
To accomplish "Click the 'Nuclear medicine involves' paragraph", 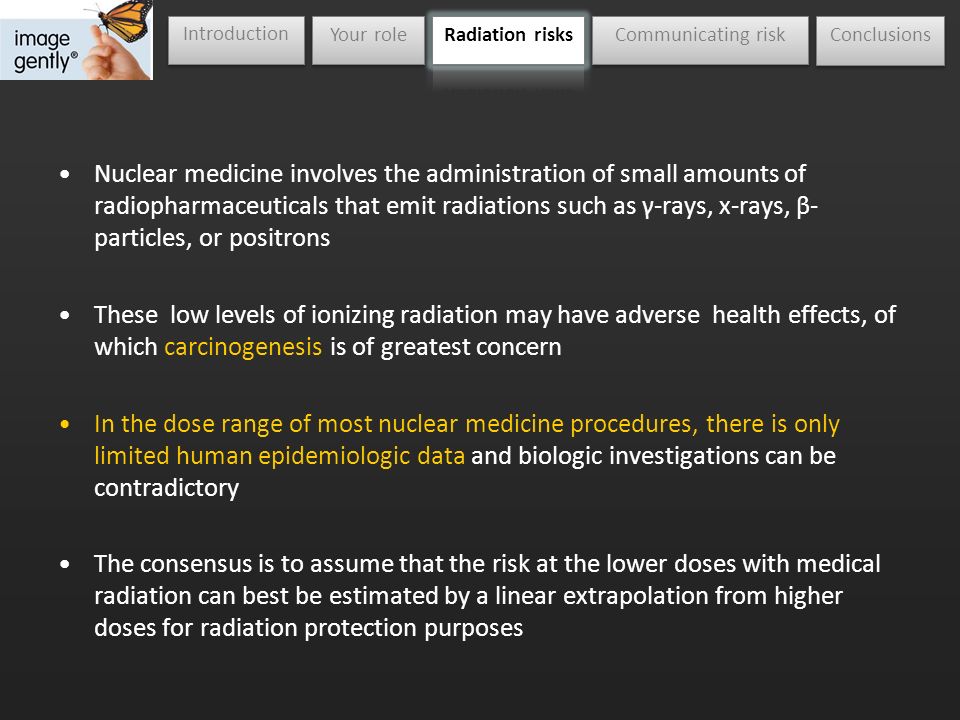I will (456, 206).
